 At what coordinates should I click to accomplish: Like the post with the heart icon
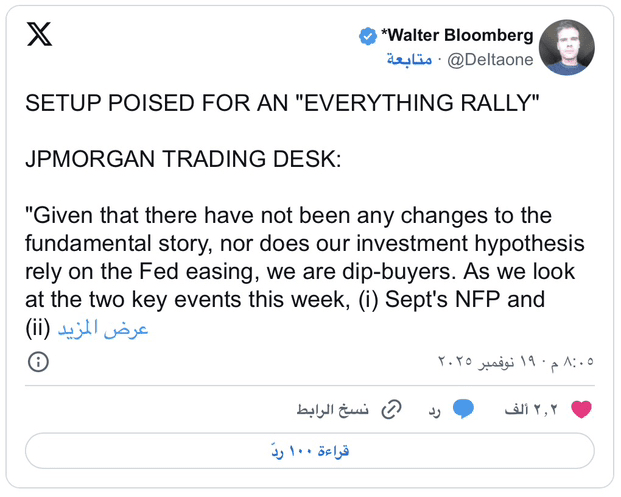coord(581,409)
